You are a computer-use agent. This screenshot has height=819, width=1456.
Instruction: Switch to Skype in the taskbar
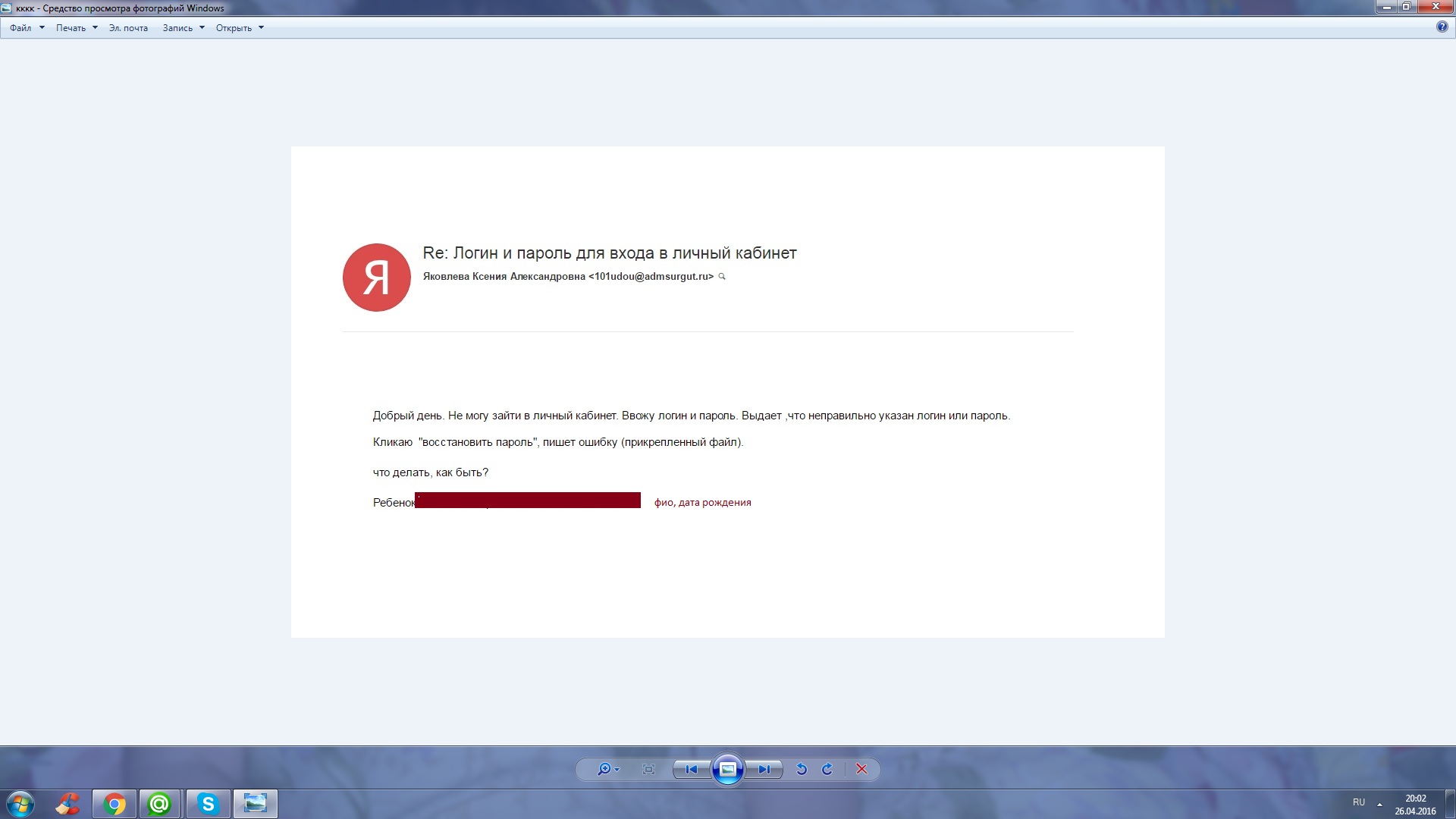(x=208, y=804)
